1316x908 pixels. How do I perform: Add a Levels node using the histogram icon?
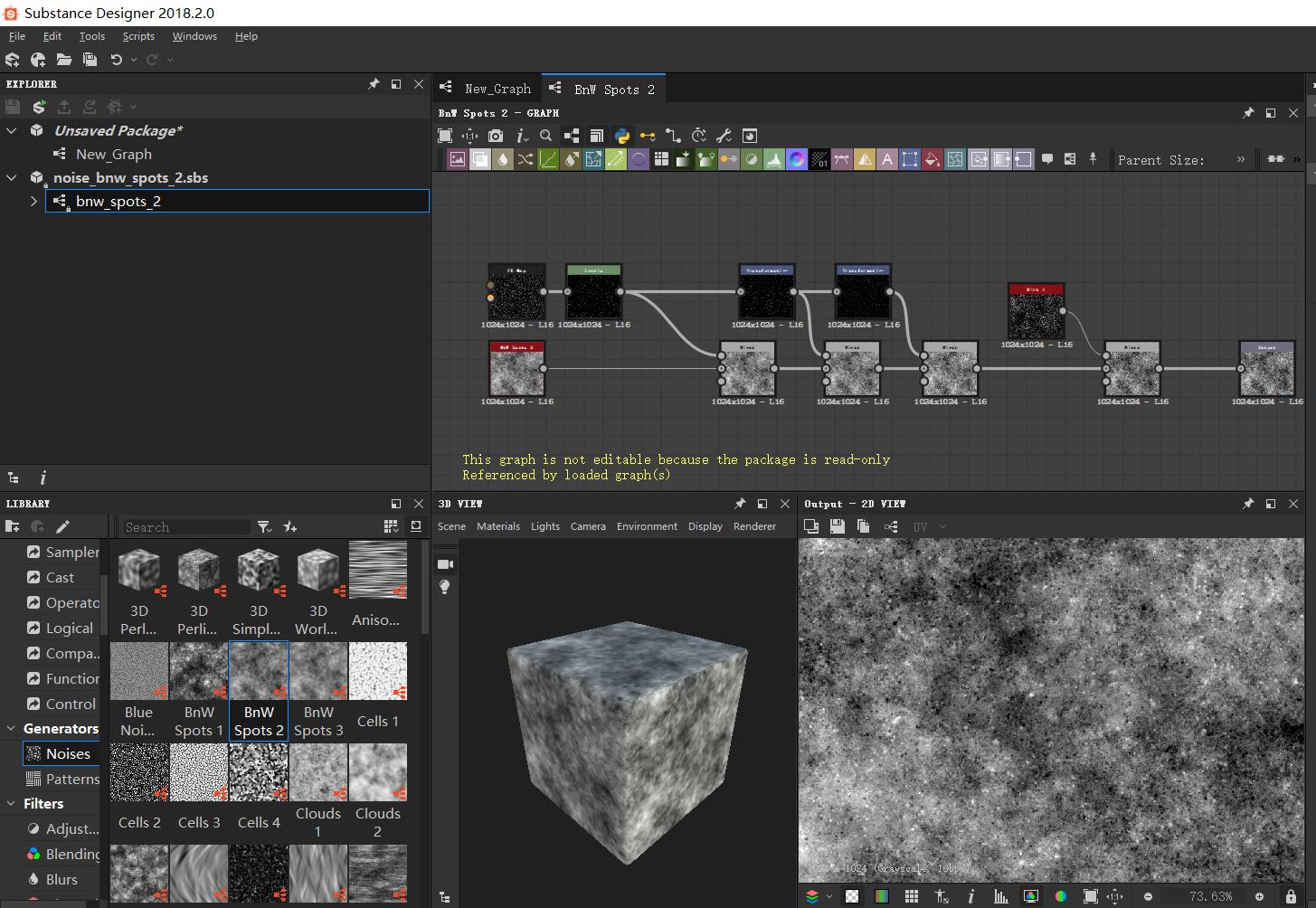774,159
